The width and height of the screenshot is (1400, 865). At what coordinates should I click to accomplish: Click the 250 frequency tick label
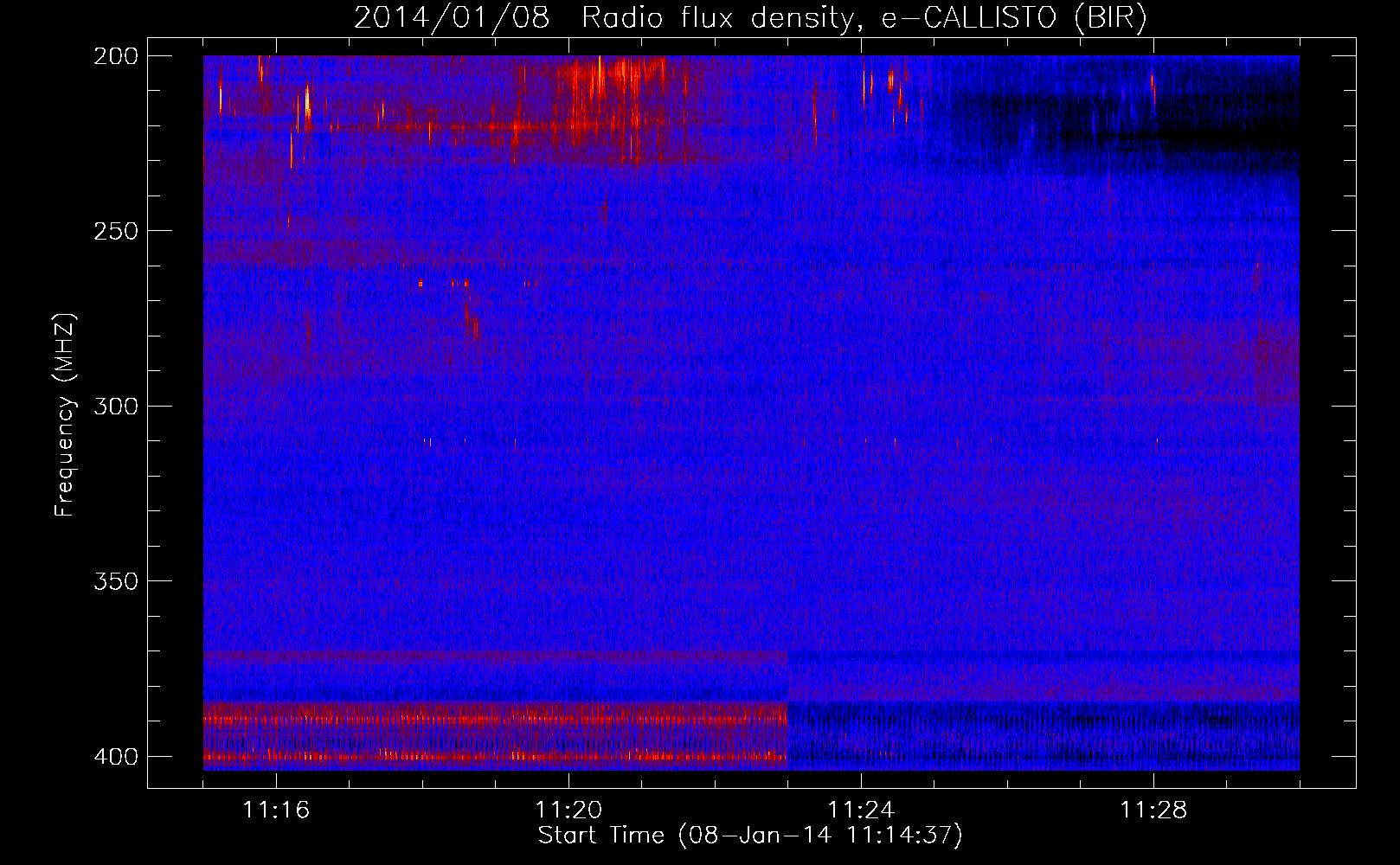click(x=115, y=231)
